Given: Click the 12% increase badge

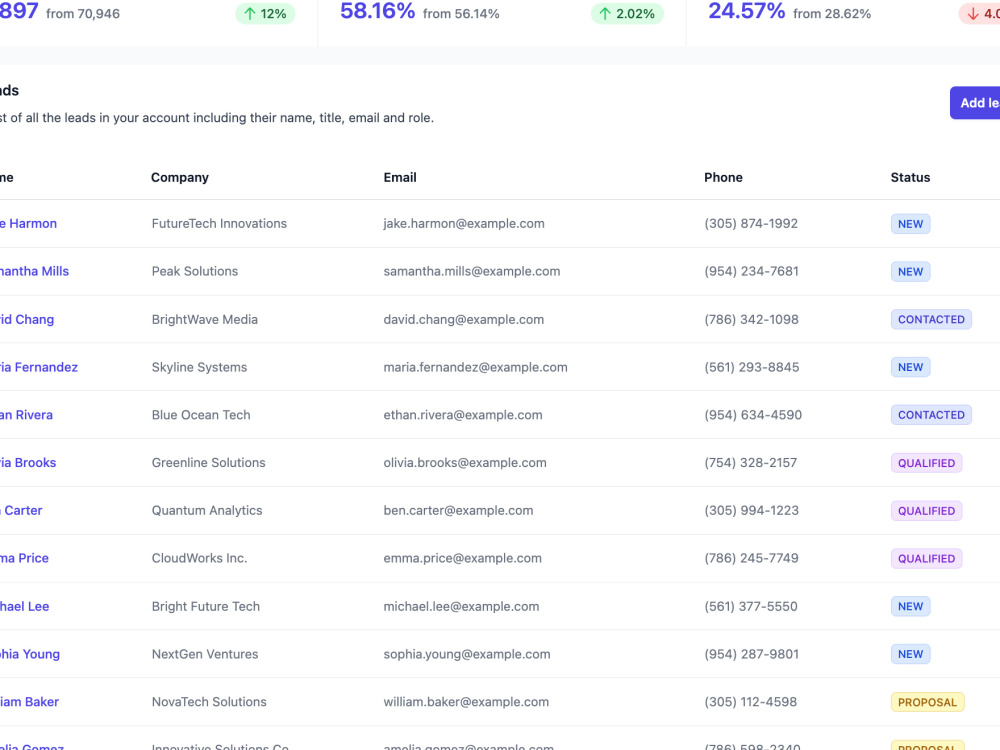Looking at the screenshot, I should 265,13.
